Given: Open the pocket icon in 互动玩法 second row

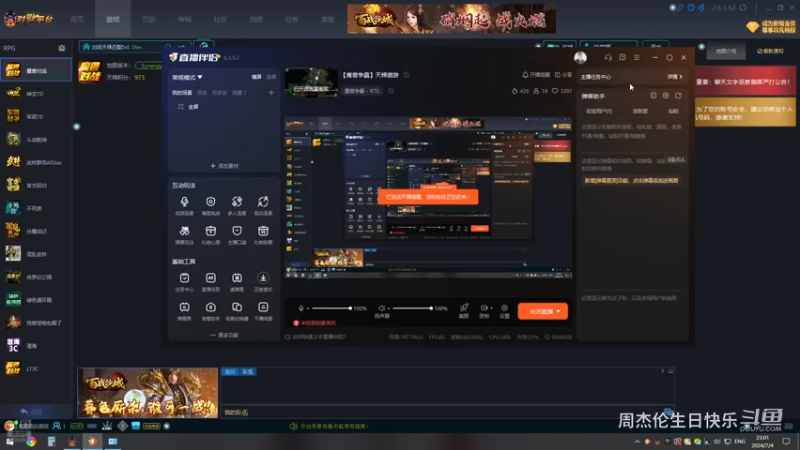Looking at the screenshot, I should 237,231.
